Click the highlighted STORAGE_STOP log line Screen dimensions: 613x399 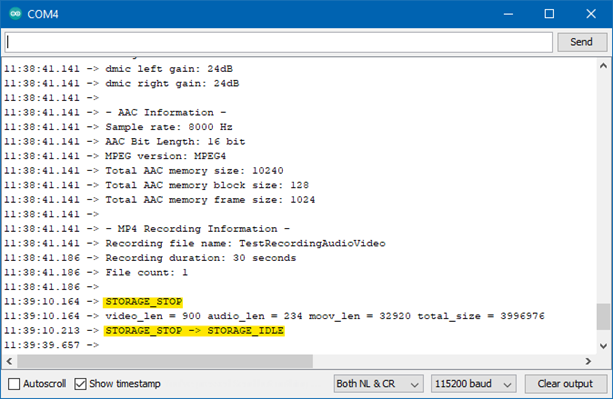(x=143, y=302)
